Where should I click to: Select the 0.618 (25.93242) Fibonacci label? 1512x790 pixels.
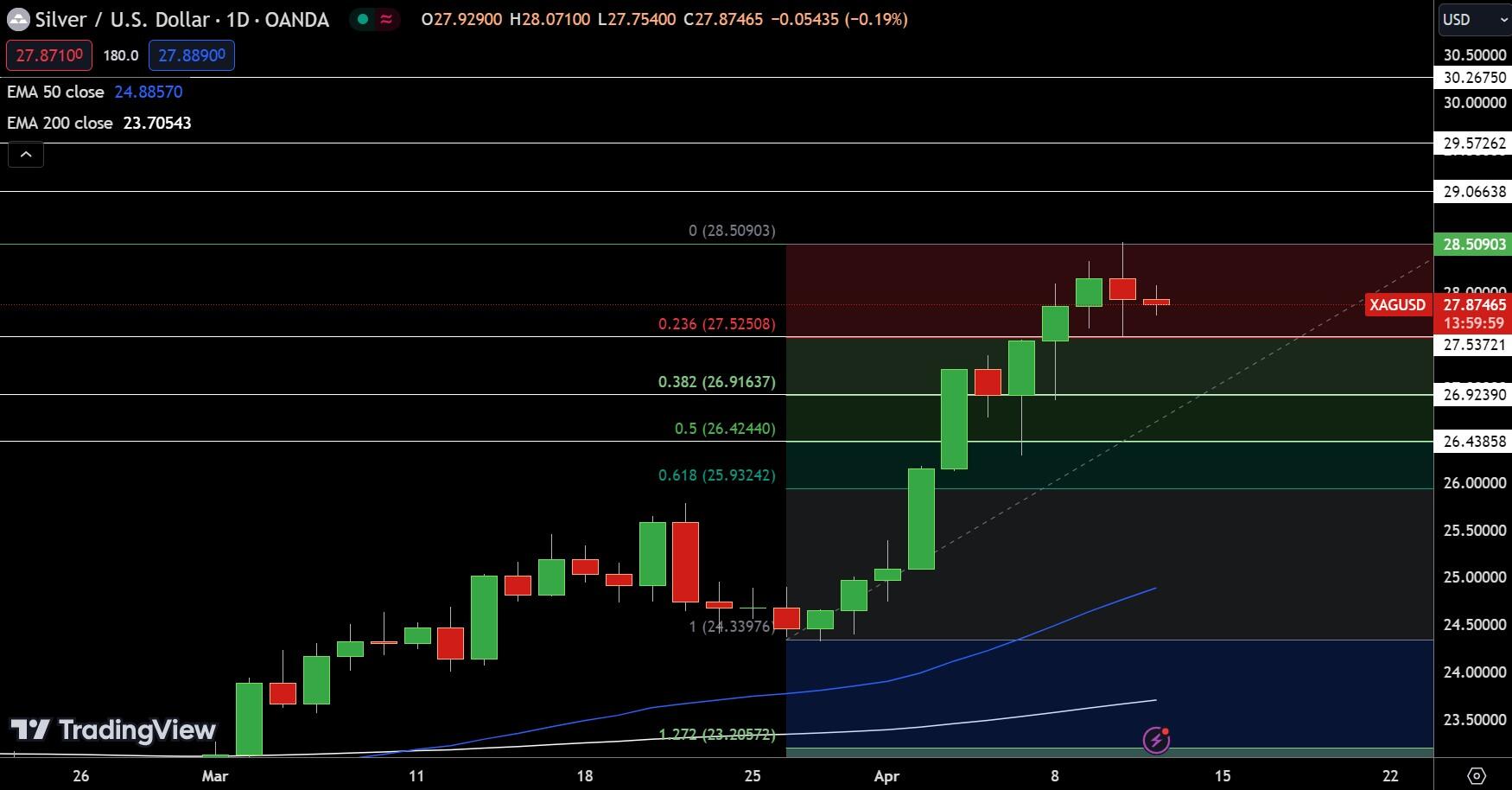coord(717,475)
